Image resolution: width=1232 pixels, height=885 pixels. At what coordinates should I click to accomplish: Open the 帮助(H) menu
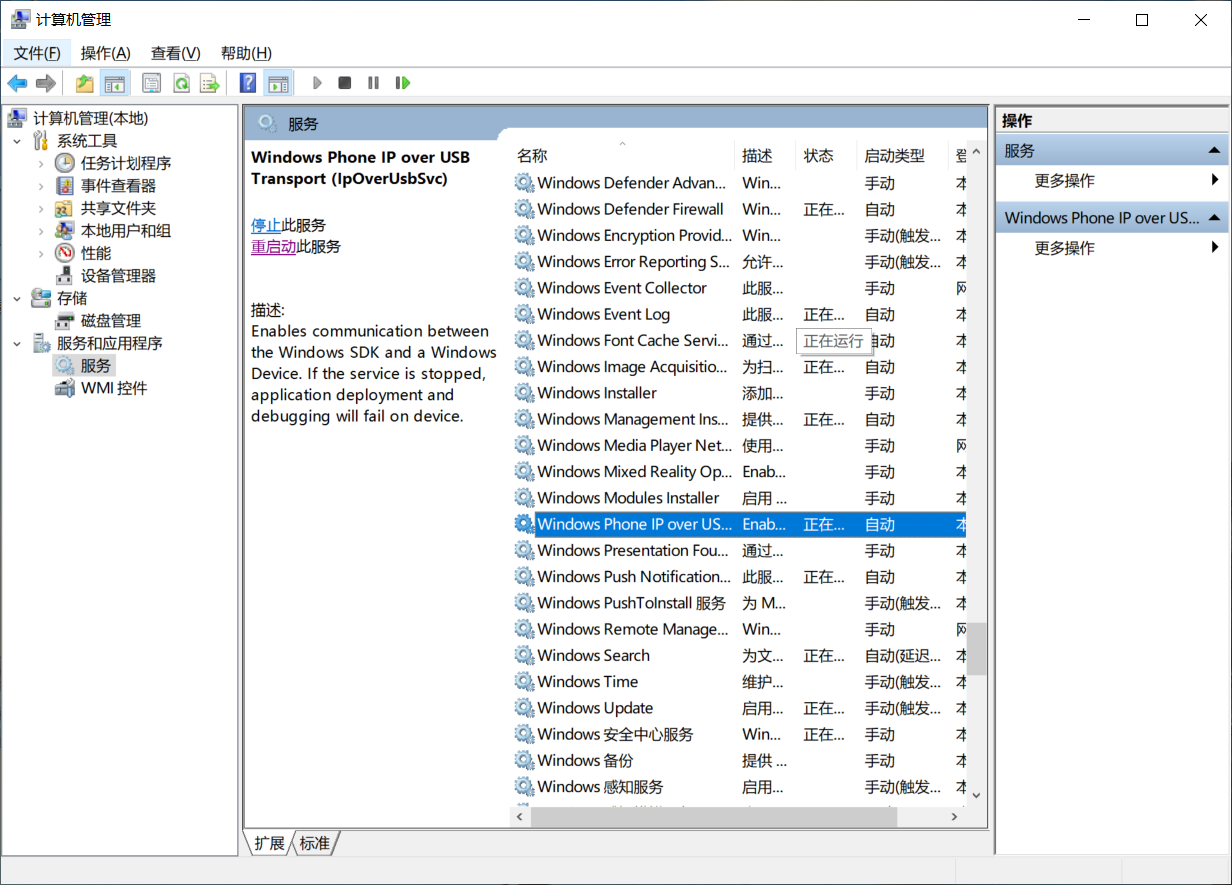coord(246,53)
